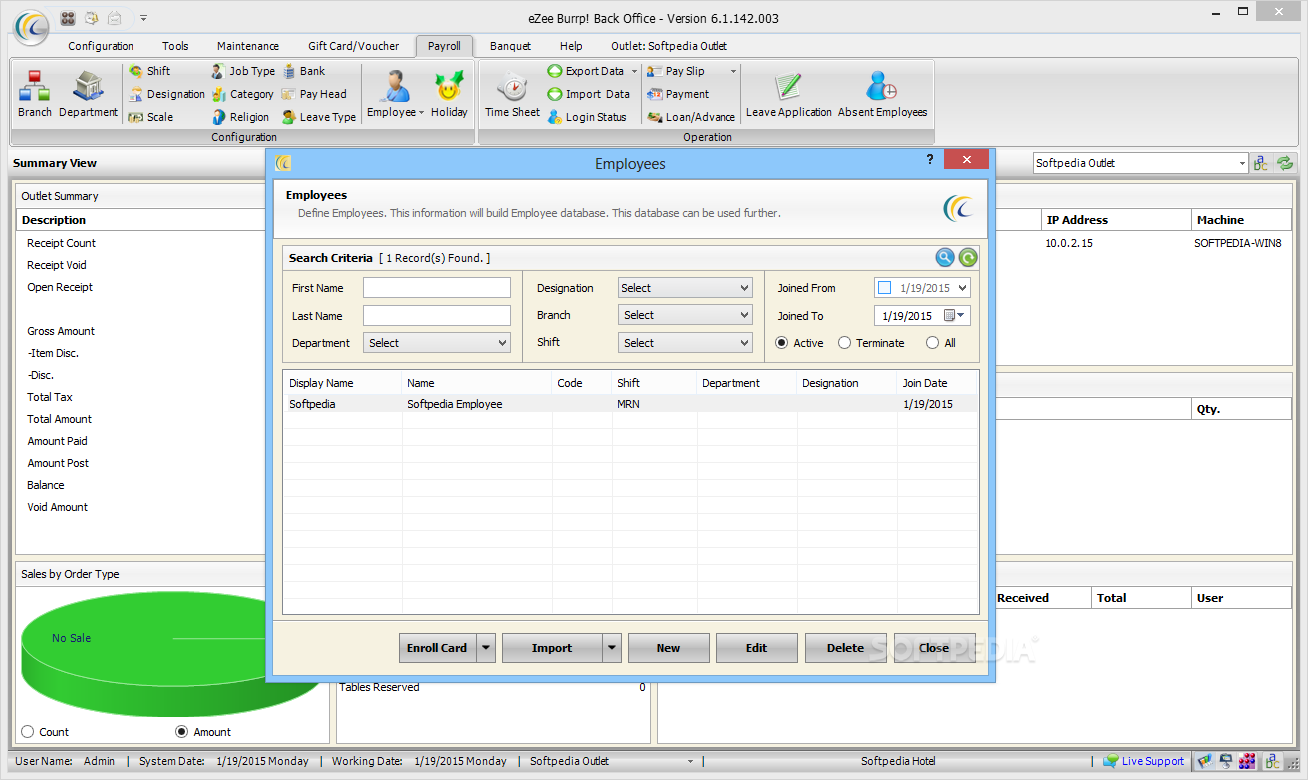Click the 10.0.2.15 IP address cell
The image size is (1308, 780).
coord(1068,243)
